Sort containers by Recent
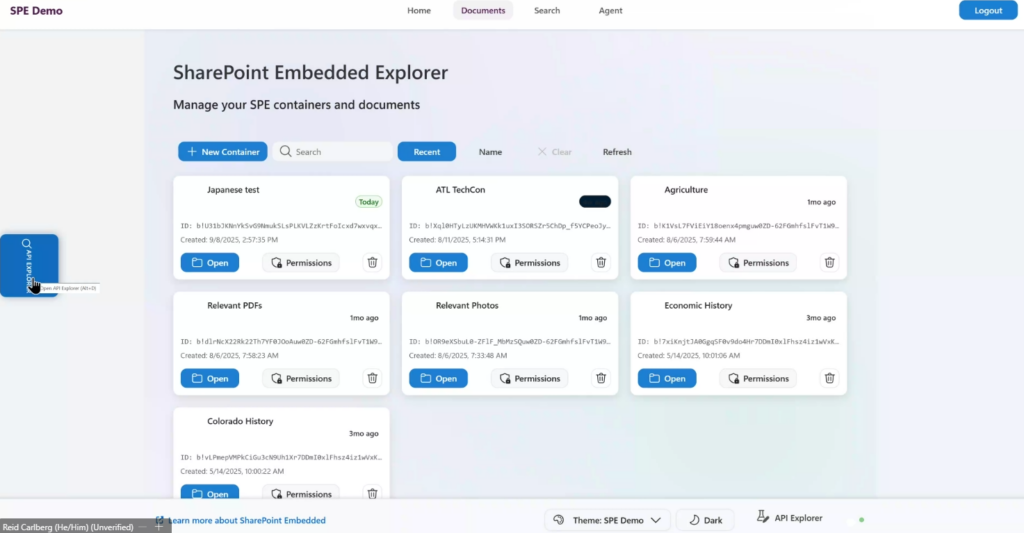 coord(426,152)
